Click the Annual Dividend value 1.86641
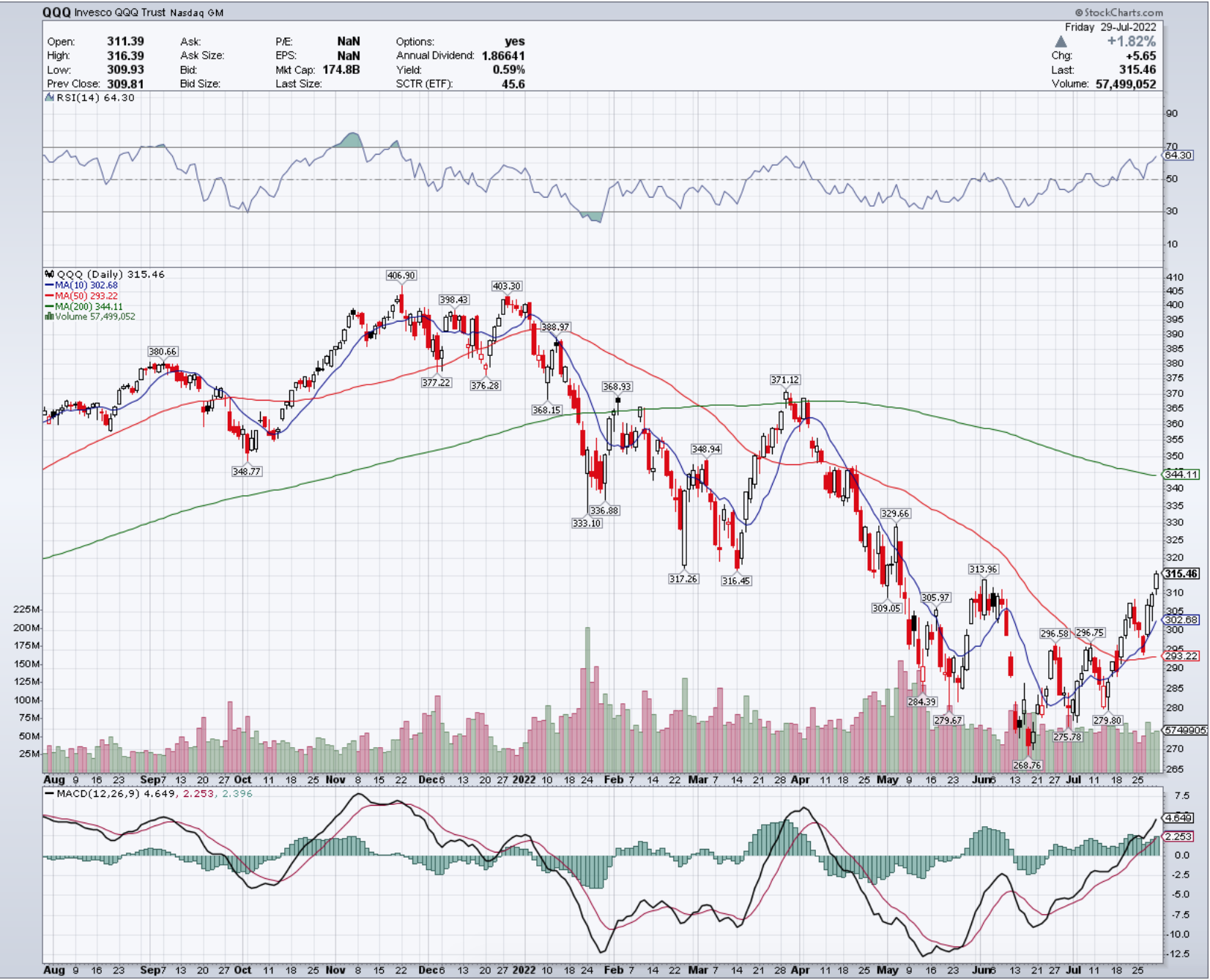The image size is (1210, 980). [503, 56]
